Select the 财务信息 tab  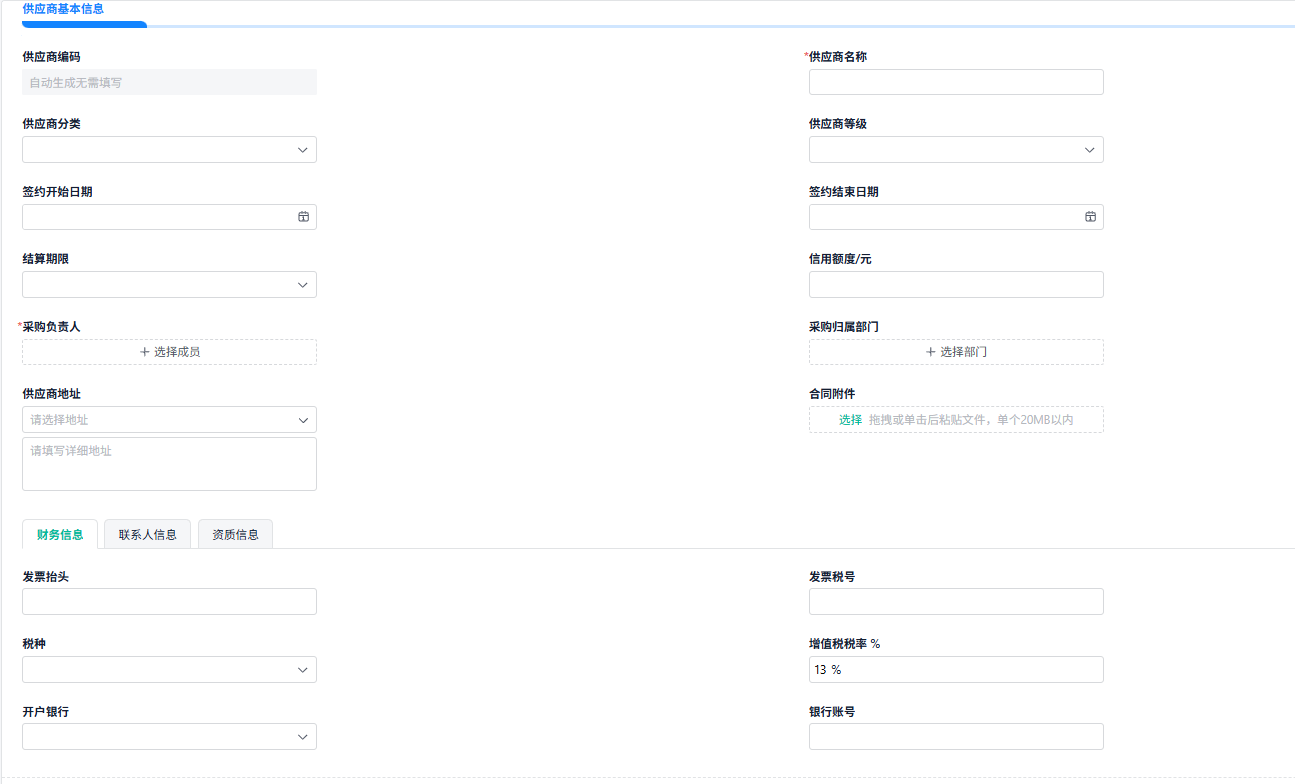point(60,535)
